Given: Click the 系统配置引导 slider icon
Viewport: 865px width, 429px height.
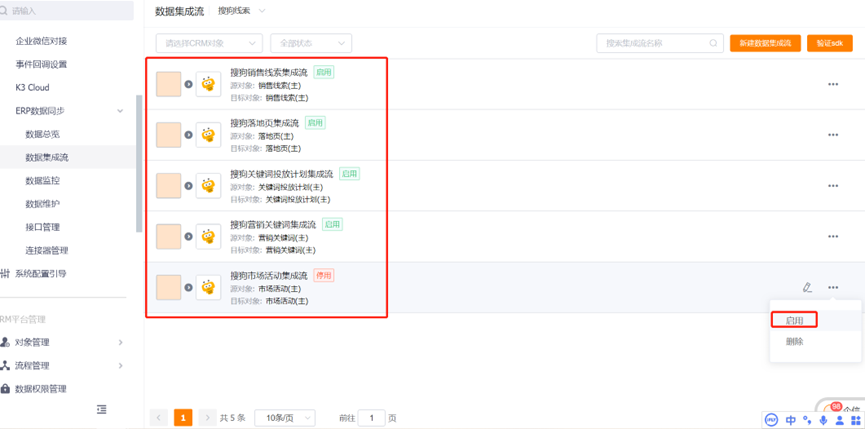Looking at the screenshot, I should 6,274.
